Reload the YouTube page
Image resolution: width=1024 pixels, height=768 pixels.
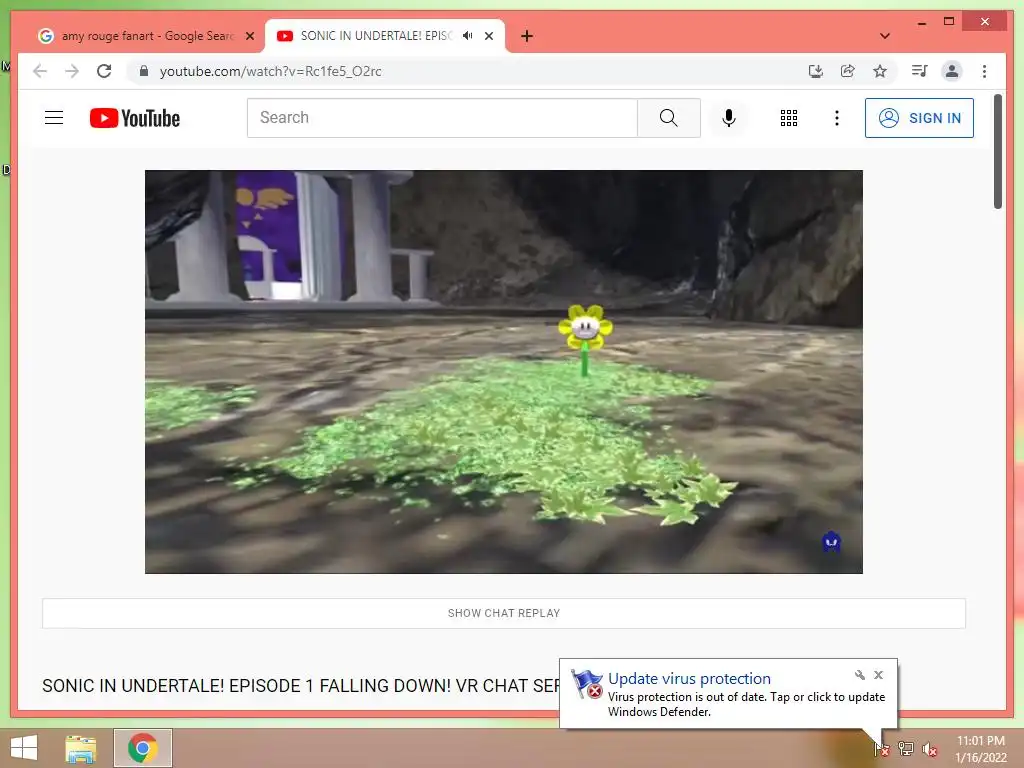[x=104, y=71]
